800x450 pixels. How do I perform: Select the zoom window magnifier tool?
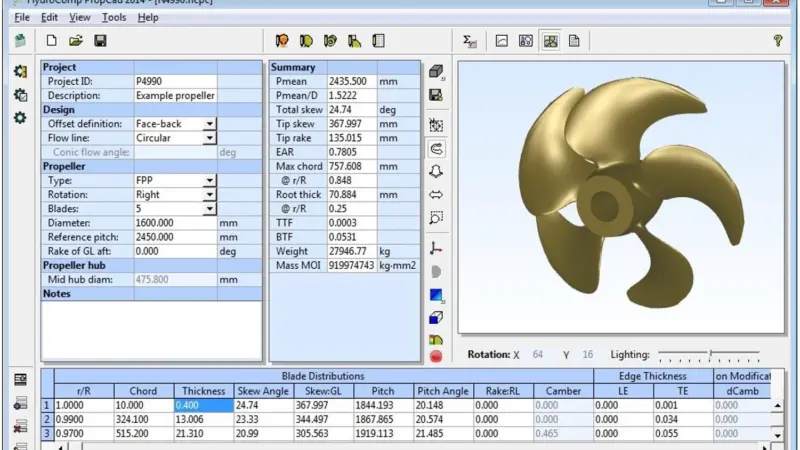point(436,218)
